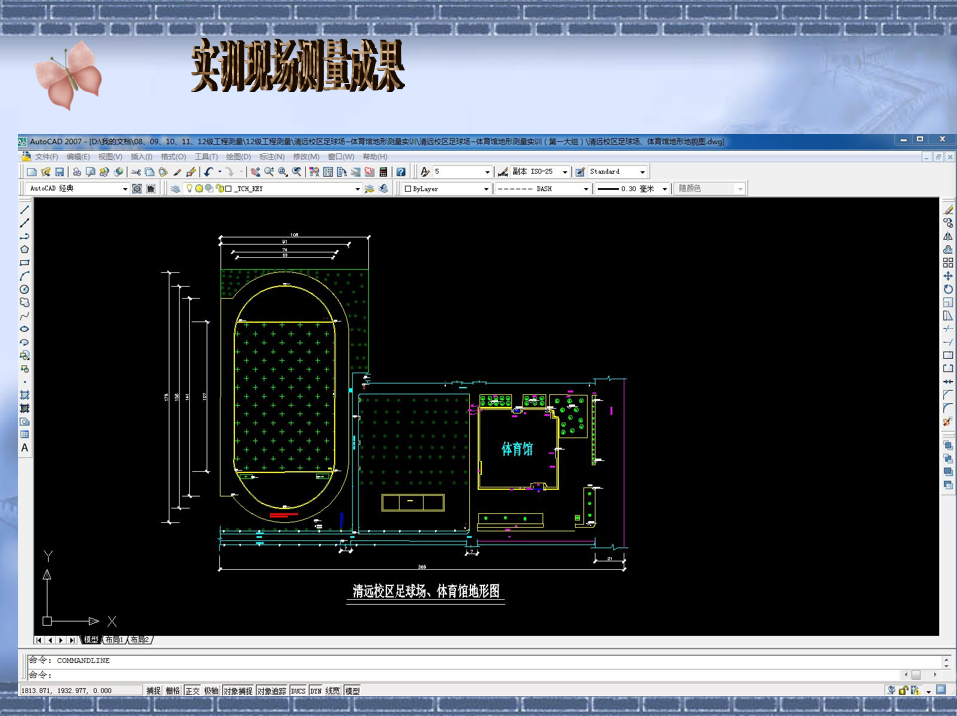The width and height of the screenshot is (957, 716).
Task: Select the Erase tool in modify toolbar
Action: click(948, 210)
